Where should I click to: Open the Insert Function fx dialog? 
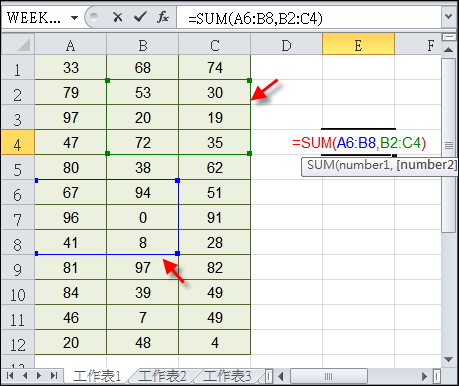163,17
